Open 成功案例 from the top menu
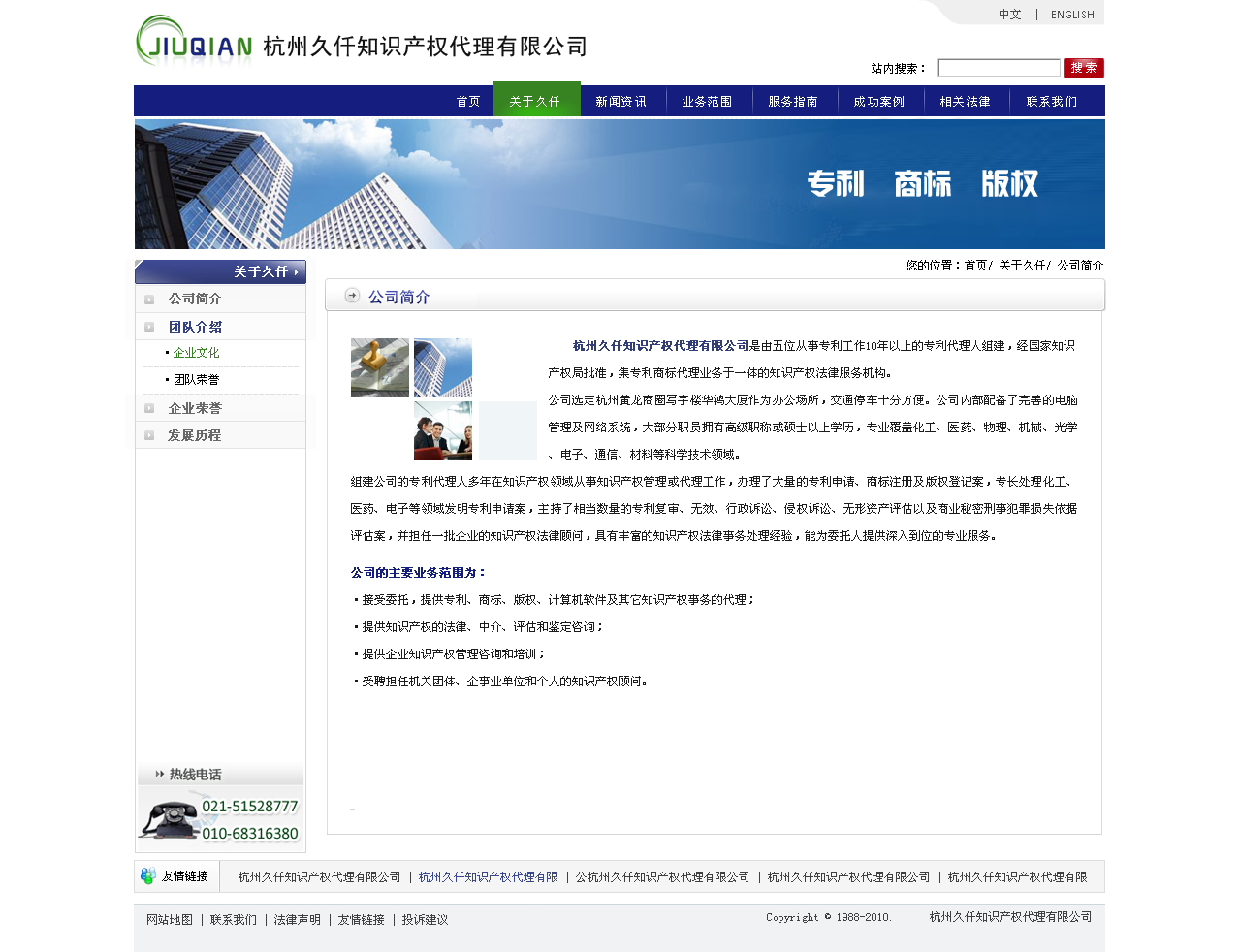 tap(879, 102)
